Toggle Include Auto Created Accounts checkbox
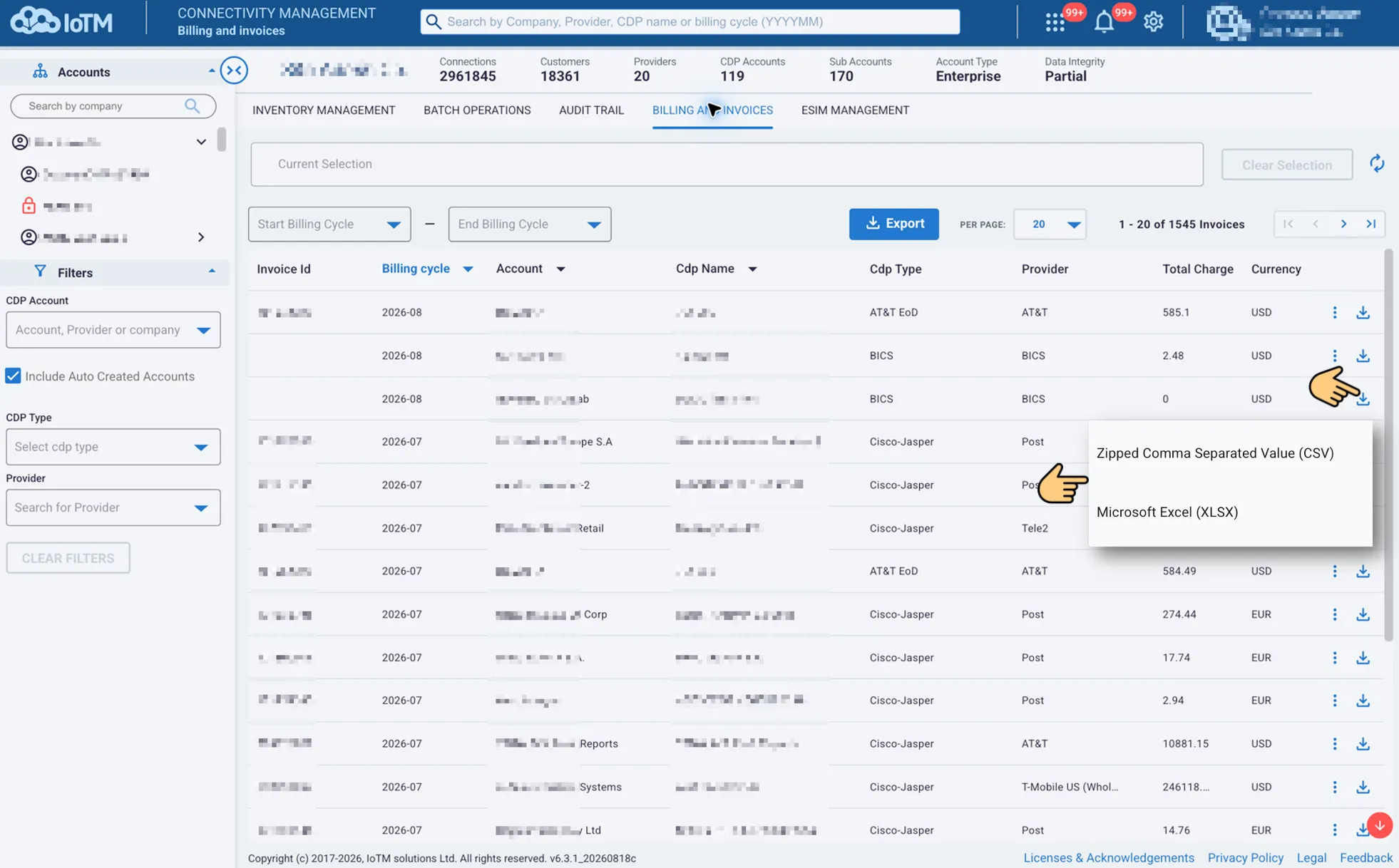Viewport: 1399px width, 868px height. (13, 376)
